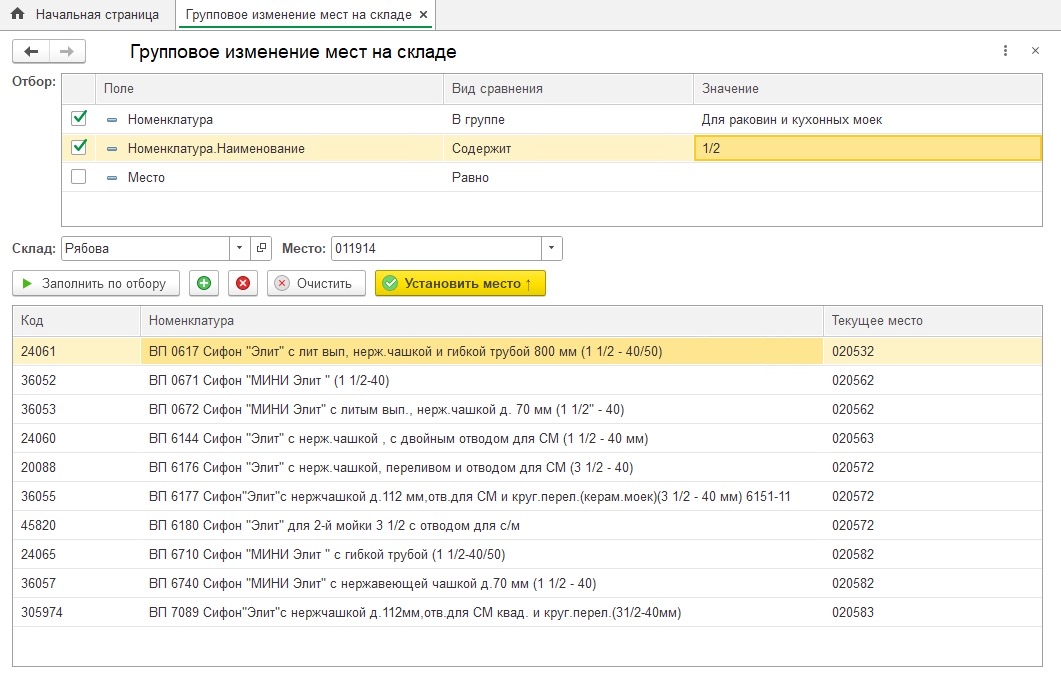Screen dimensions: 1061x678
Task: Click the open-reference icon beside Склад field
Action: [x=261, y=248]
